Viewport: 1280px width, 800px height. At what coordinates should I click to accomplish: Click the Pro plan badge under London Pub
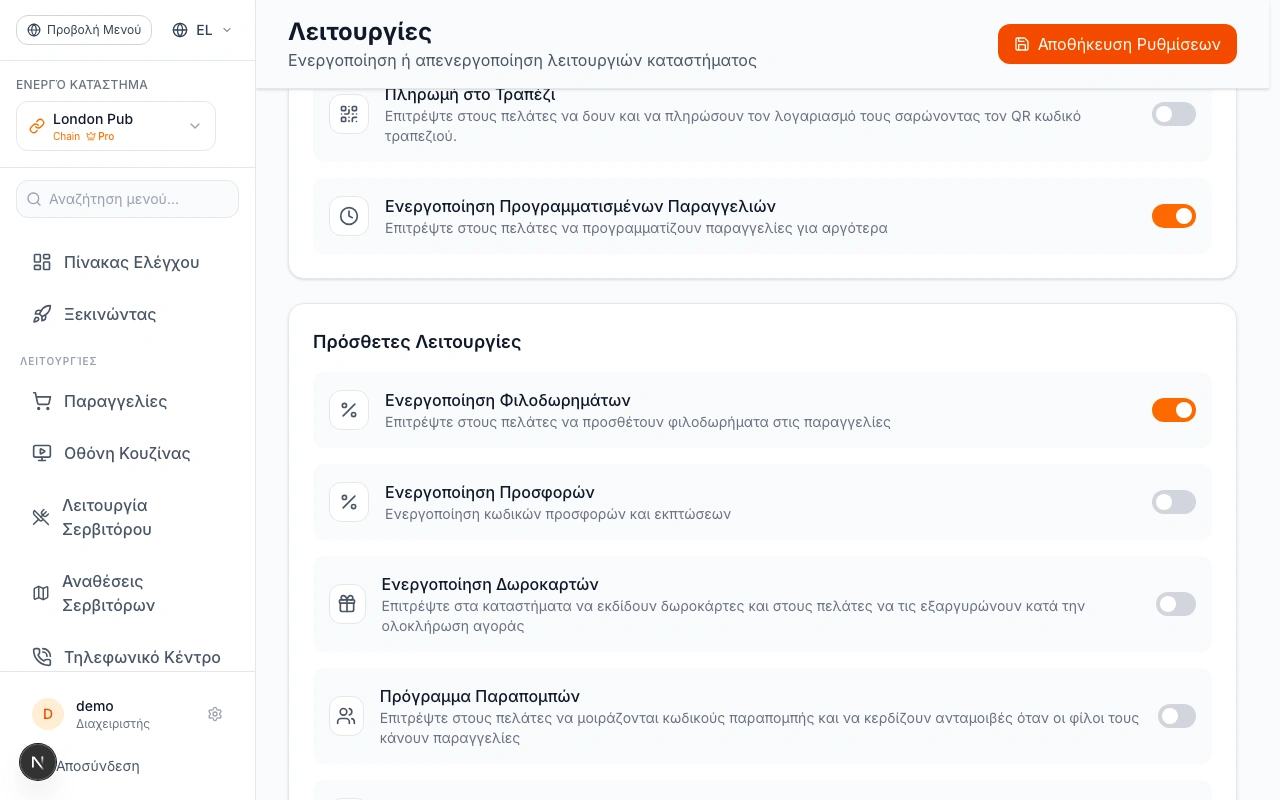[100, 136]
